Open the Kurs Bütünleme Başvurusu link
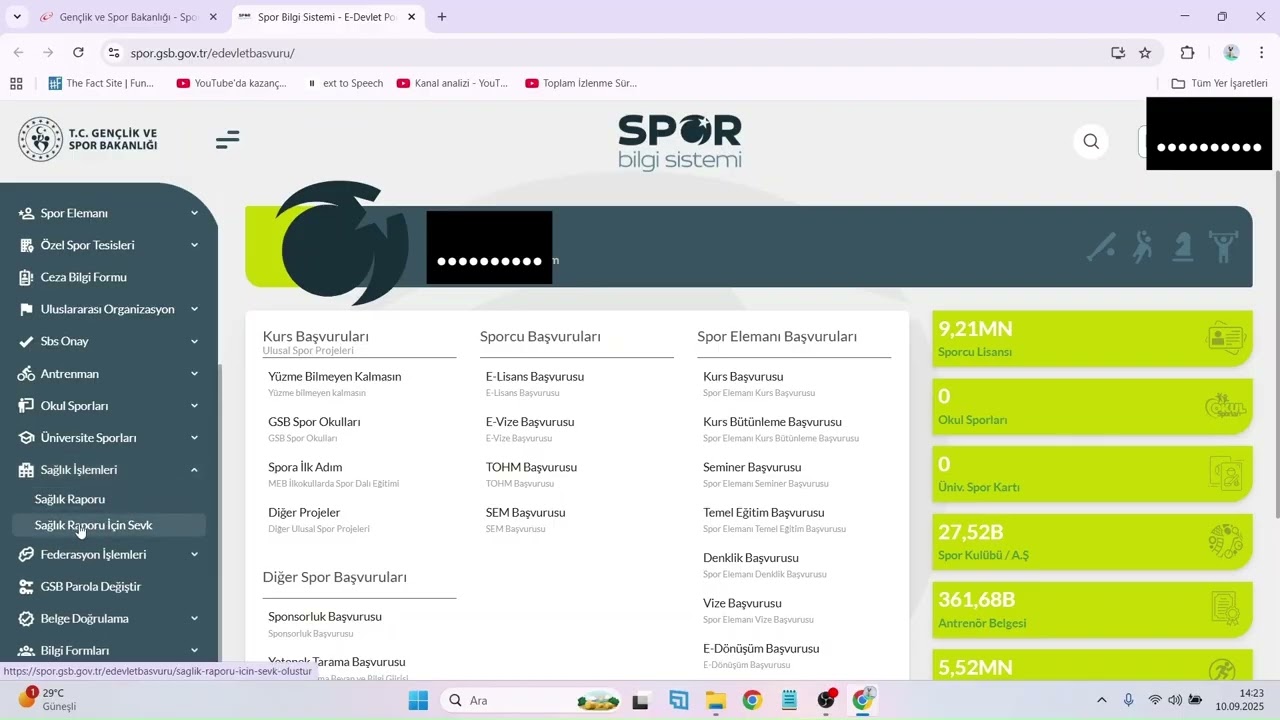 pos(772,422)
